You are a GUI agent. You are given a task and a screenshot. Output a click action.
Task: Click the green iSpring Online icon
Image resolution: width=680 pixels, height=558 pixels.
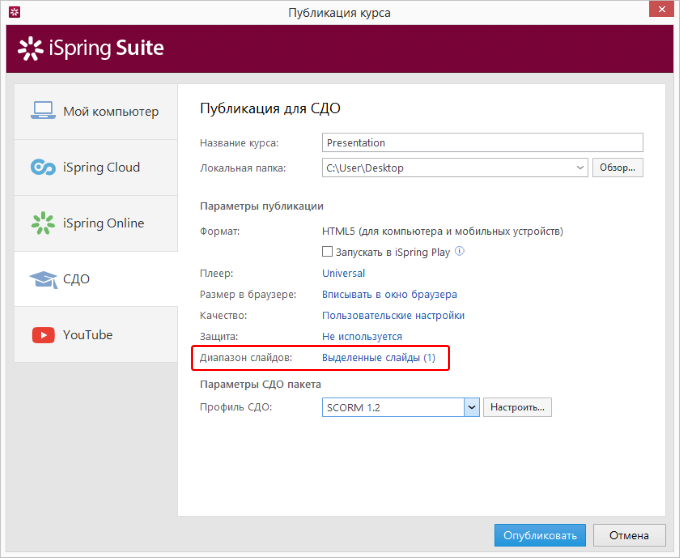43,223
